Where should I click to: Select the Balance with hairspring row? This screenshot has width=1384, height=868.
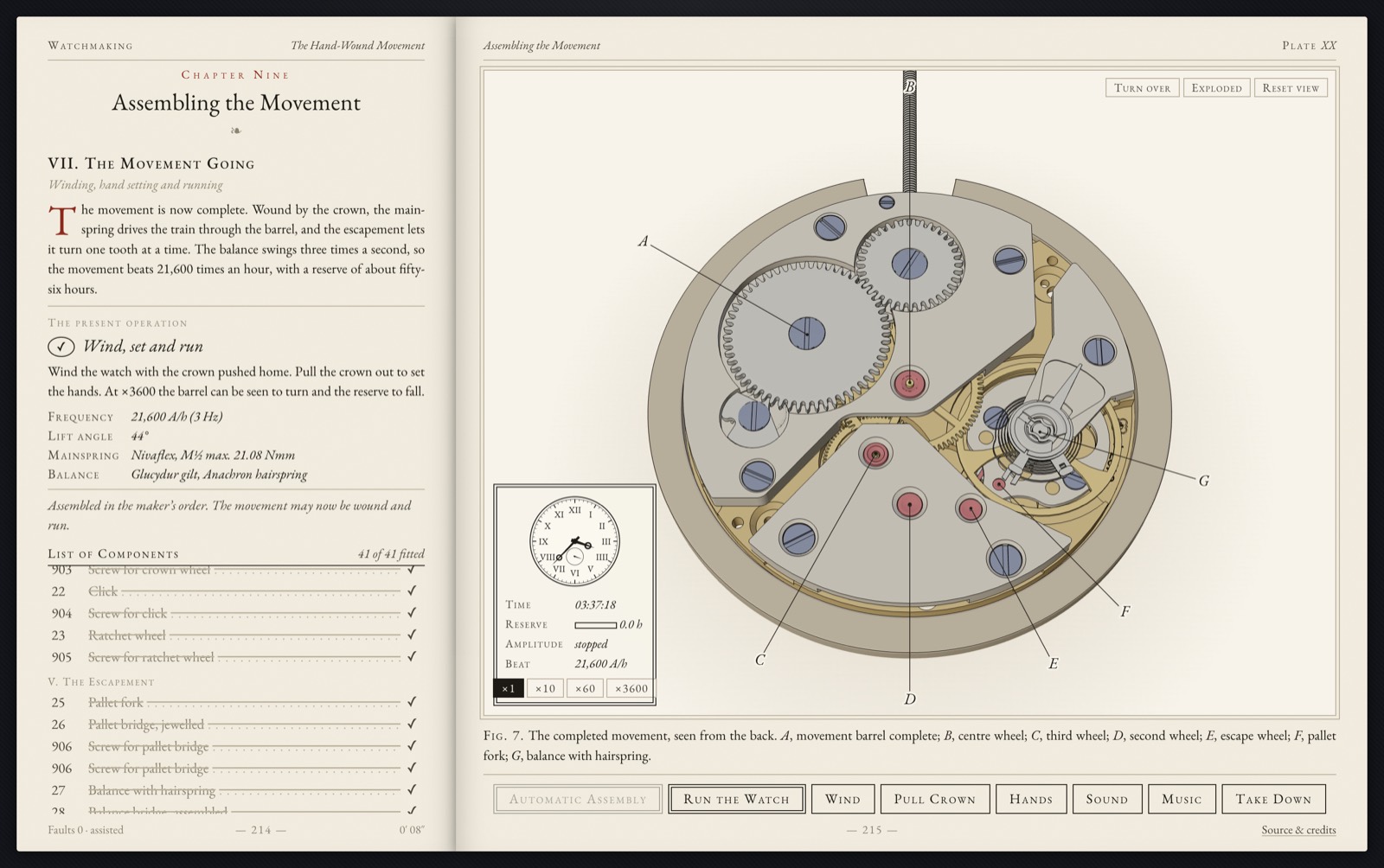coord(236,790)
